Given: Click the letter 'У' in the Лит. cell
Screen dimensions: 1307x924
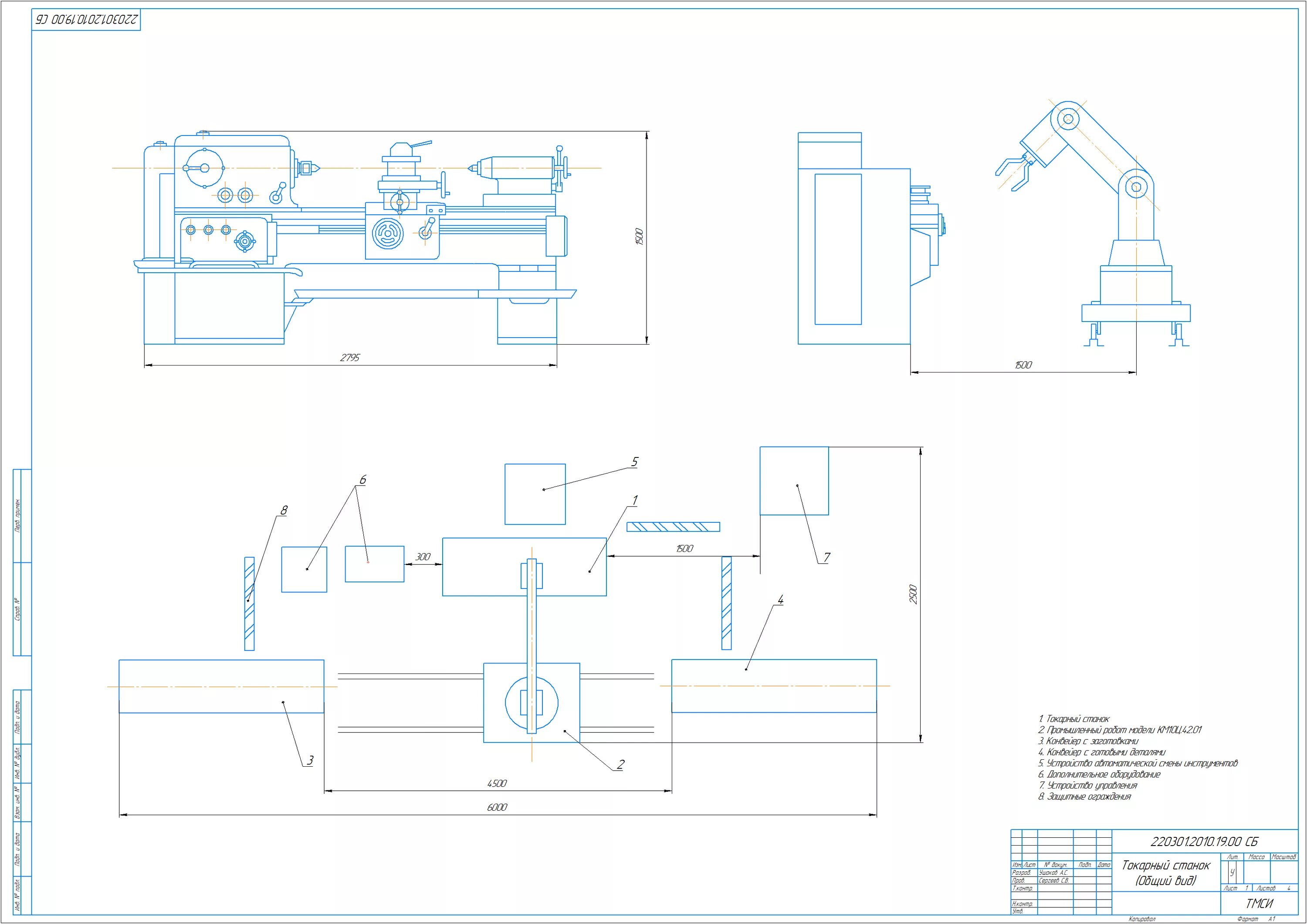Looking at the screenshot, I should [1233, 872].
